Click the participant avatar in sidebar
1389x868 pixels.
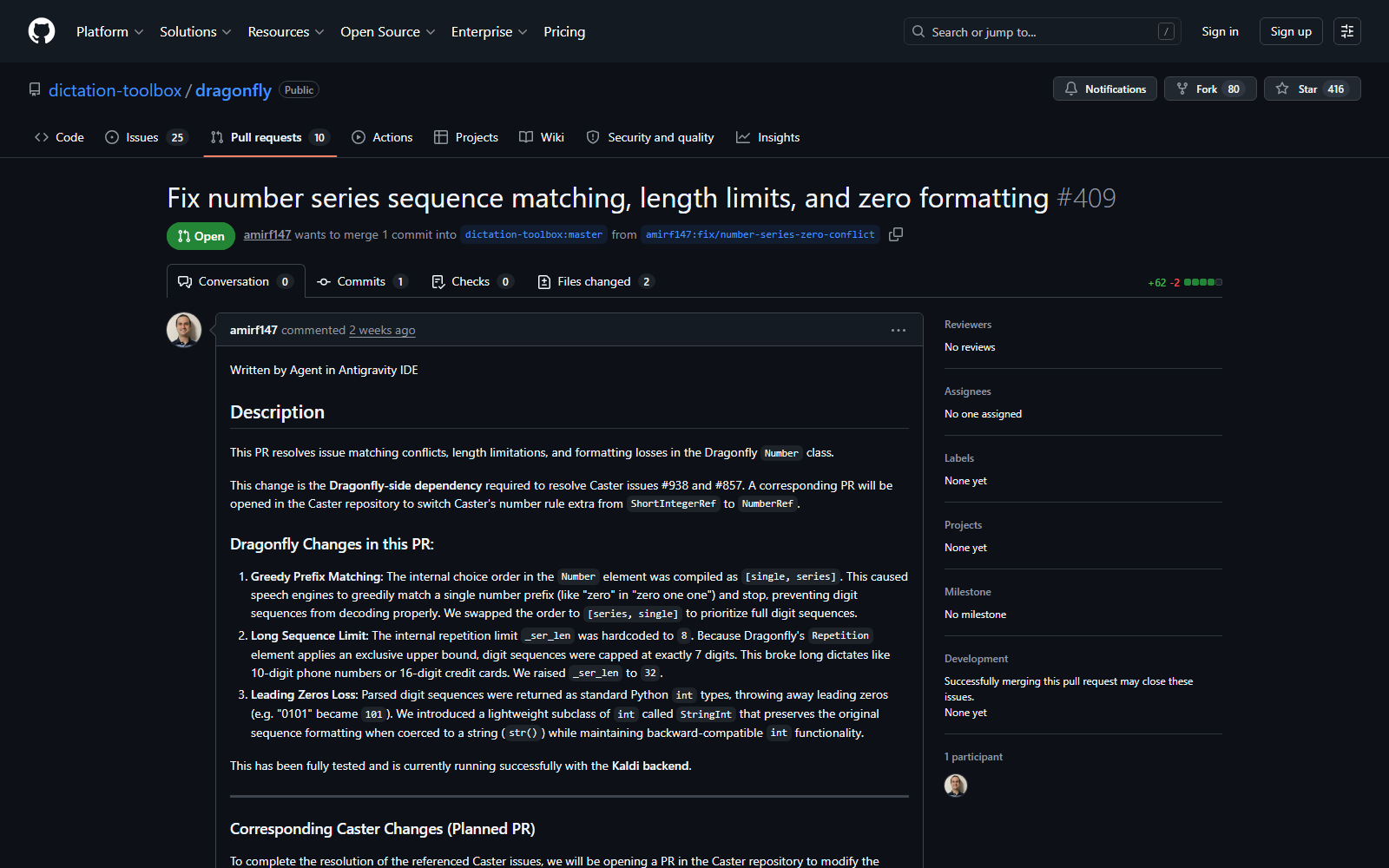click(956, 785)
